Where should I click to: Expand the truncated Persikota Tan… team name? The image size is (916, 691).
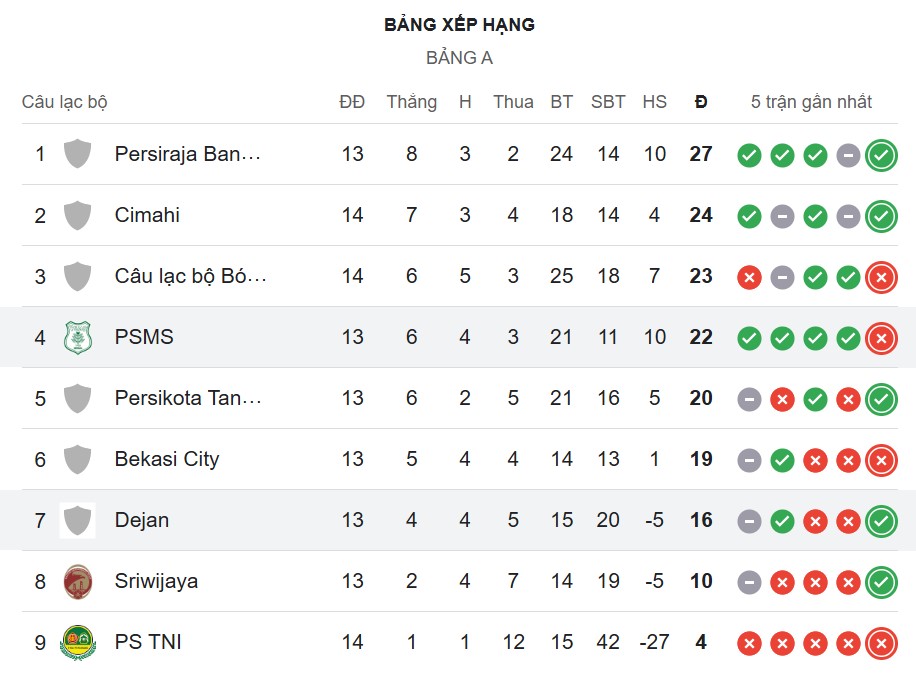click(190, 399)
